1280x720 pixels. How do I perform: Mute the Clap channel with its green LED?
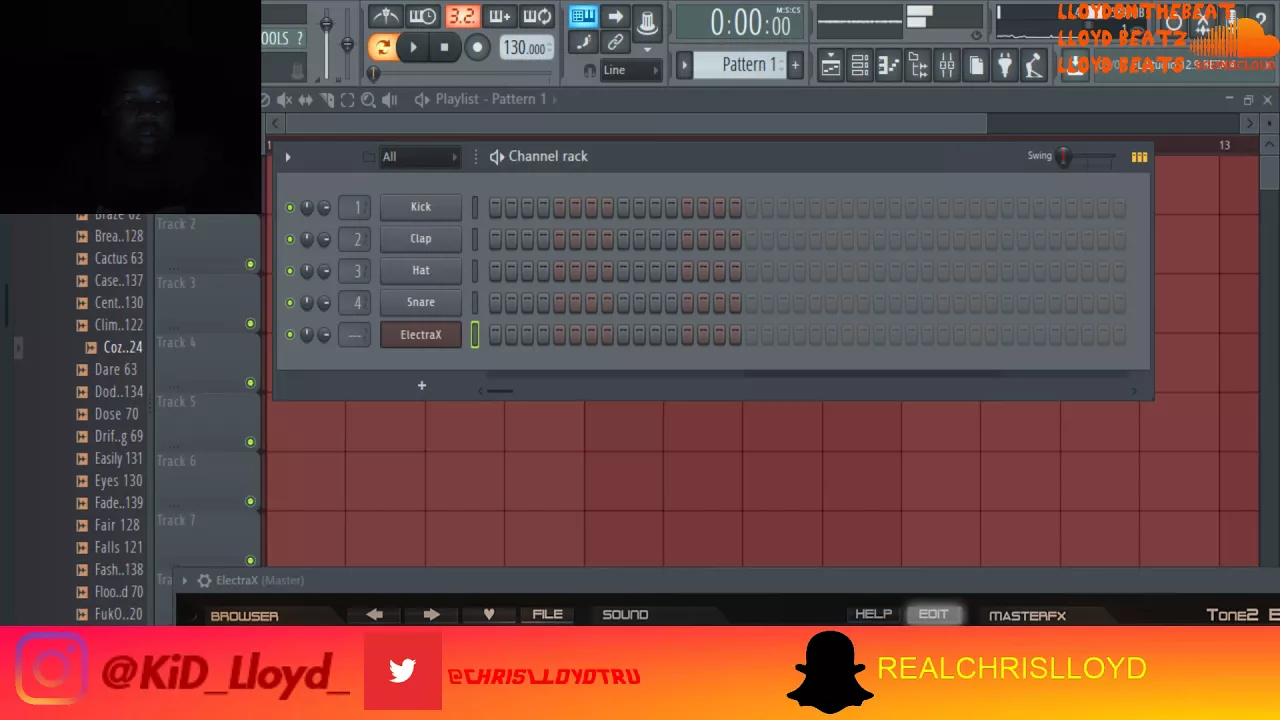coord(290,240)
